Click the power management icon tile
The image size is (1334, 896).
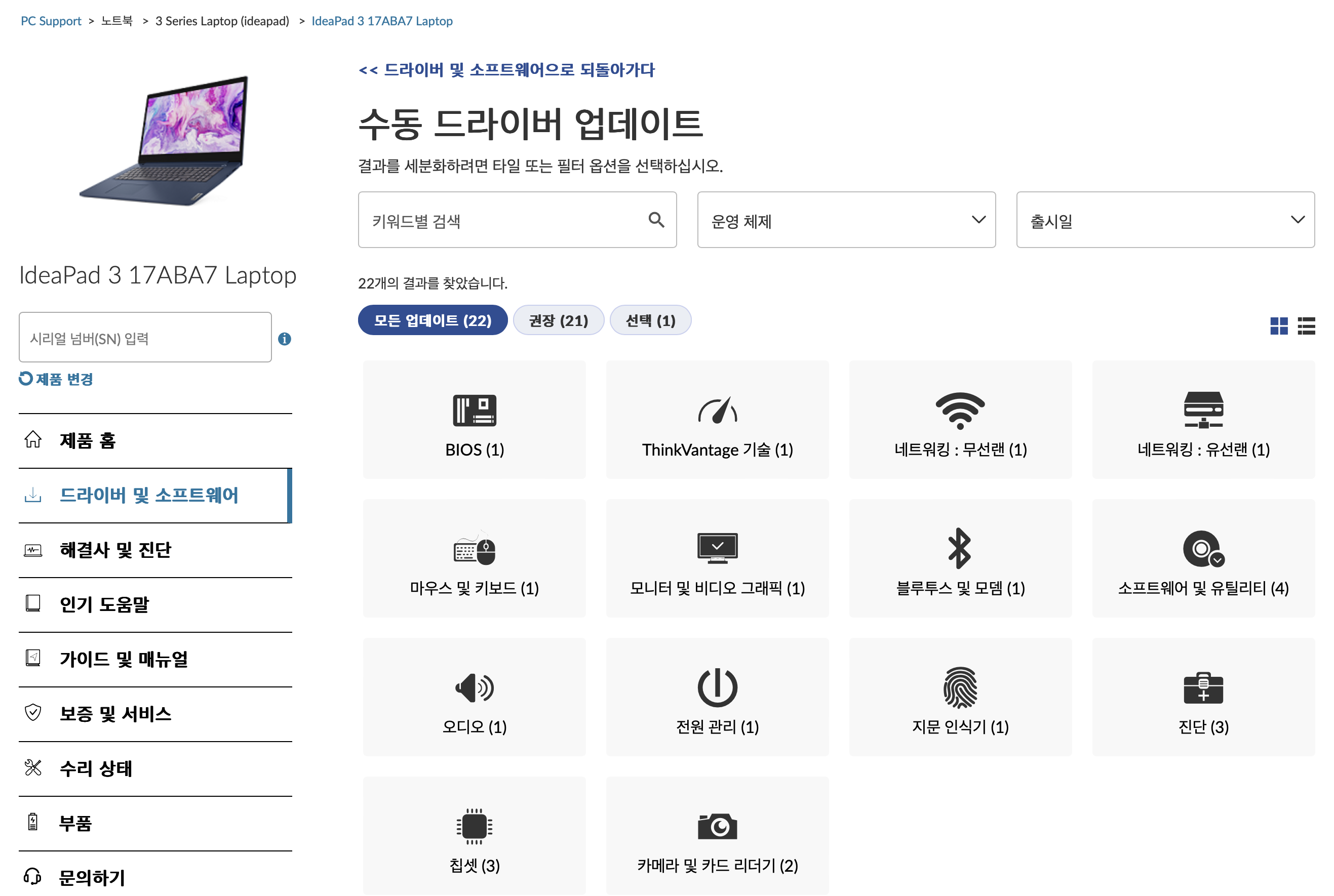717,687
